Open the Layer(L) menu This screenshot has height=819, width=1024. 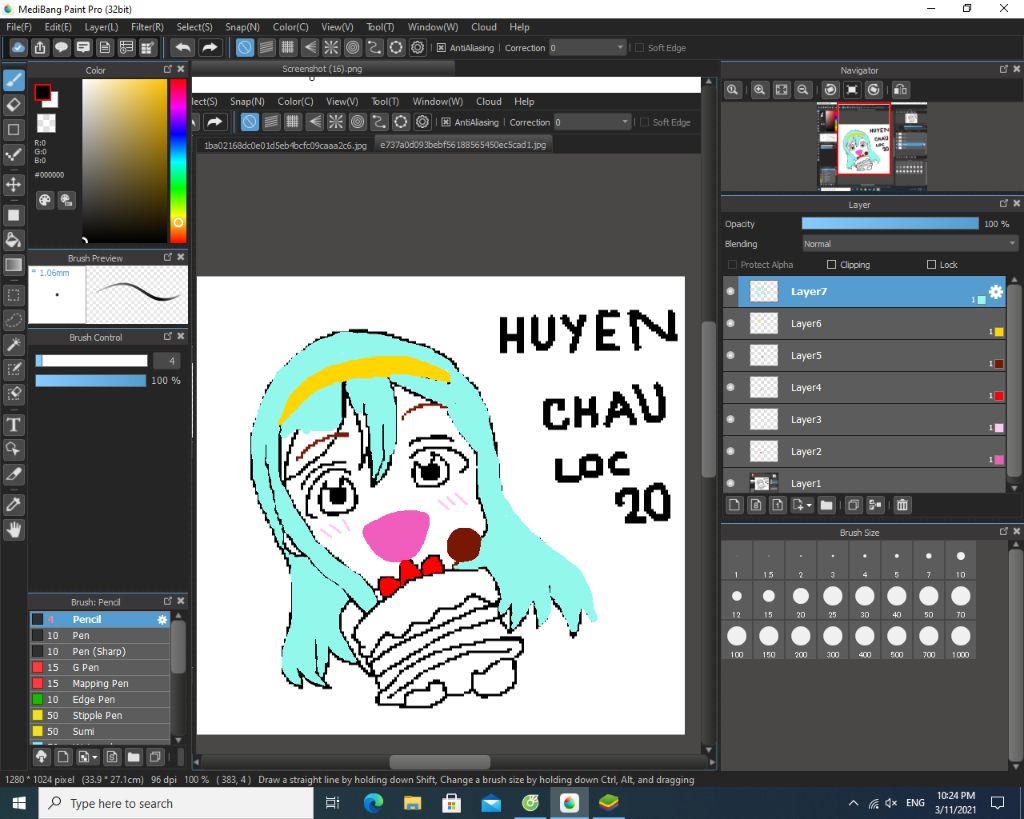coord(101,27)
